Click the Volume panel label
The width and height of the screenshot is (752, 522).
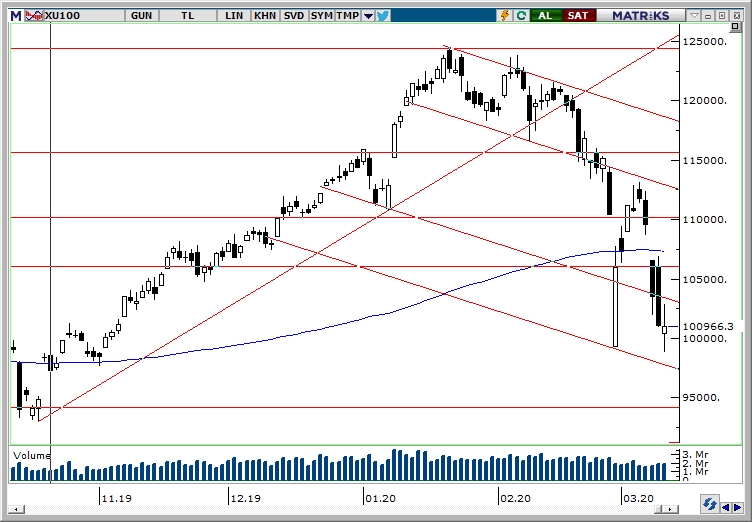[x=31, y=456]
